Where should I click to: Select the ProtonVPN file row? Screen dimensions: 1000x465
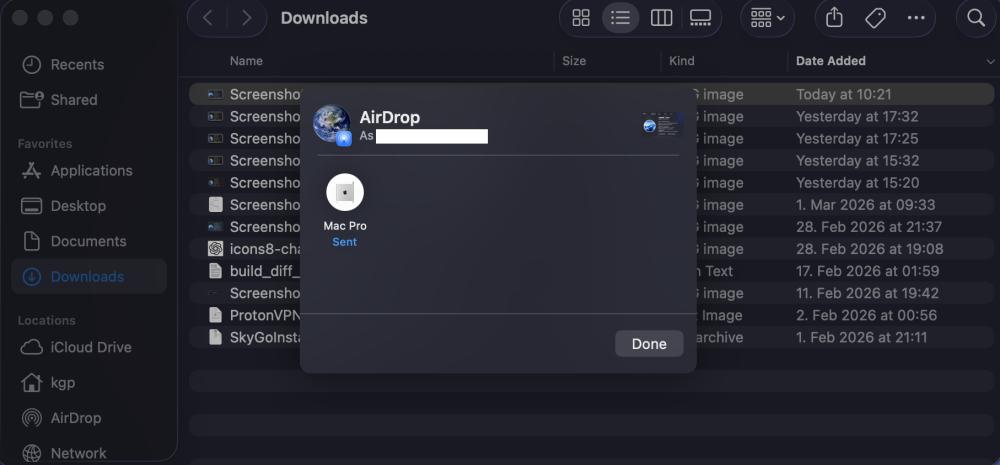pos(591,315)
